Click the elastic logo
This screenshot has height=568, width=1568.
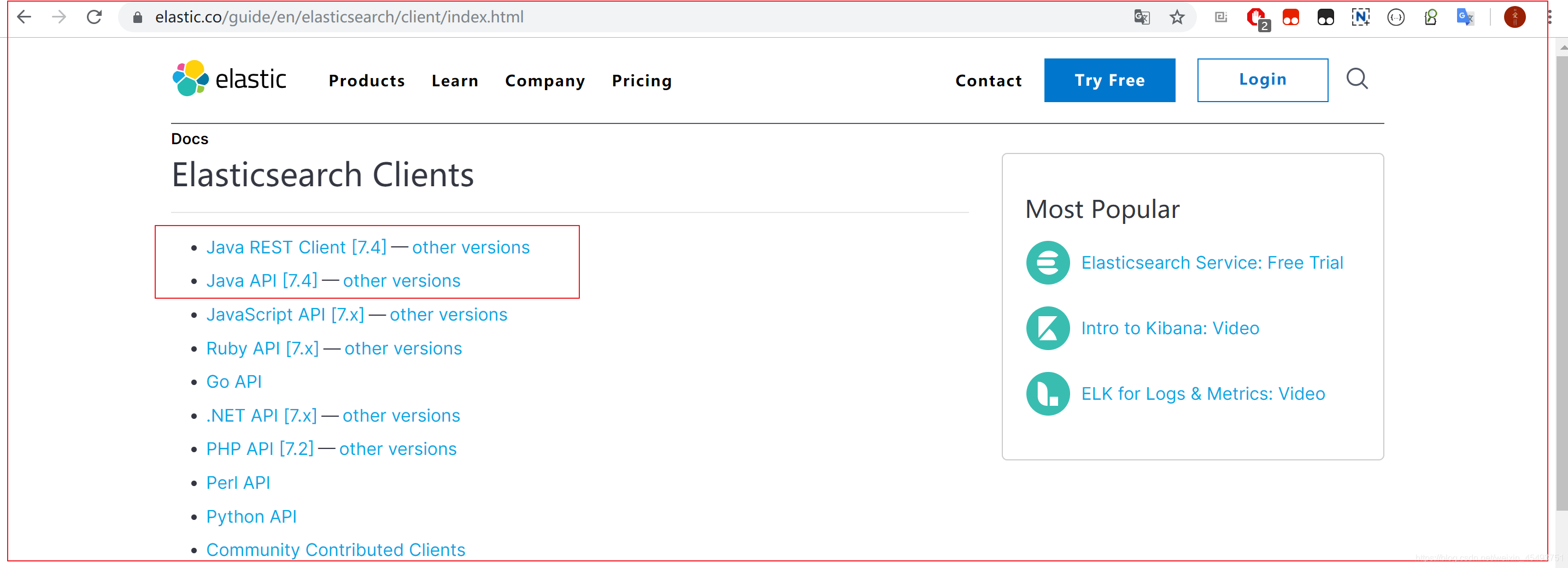[x=230, y=79]
